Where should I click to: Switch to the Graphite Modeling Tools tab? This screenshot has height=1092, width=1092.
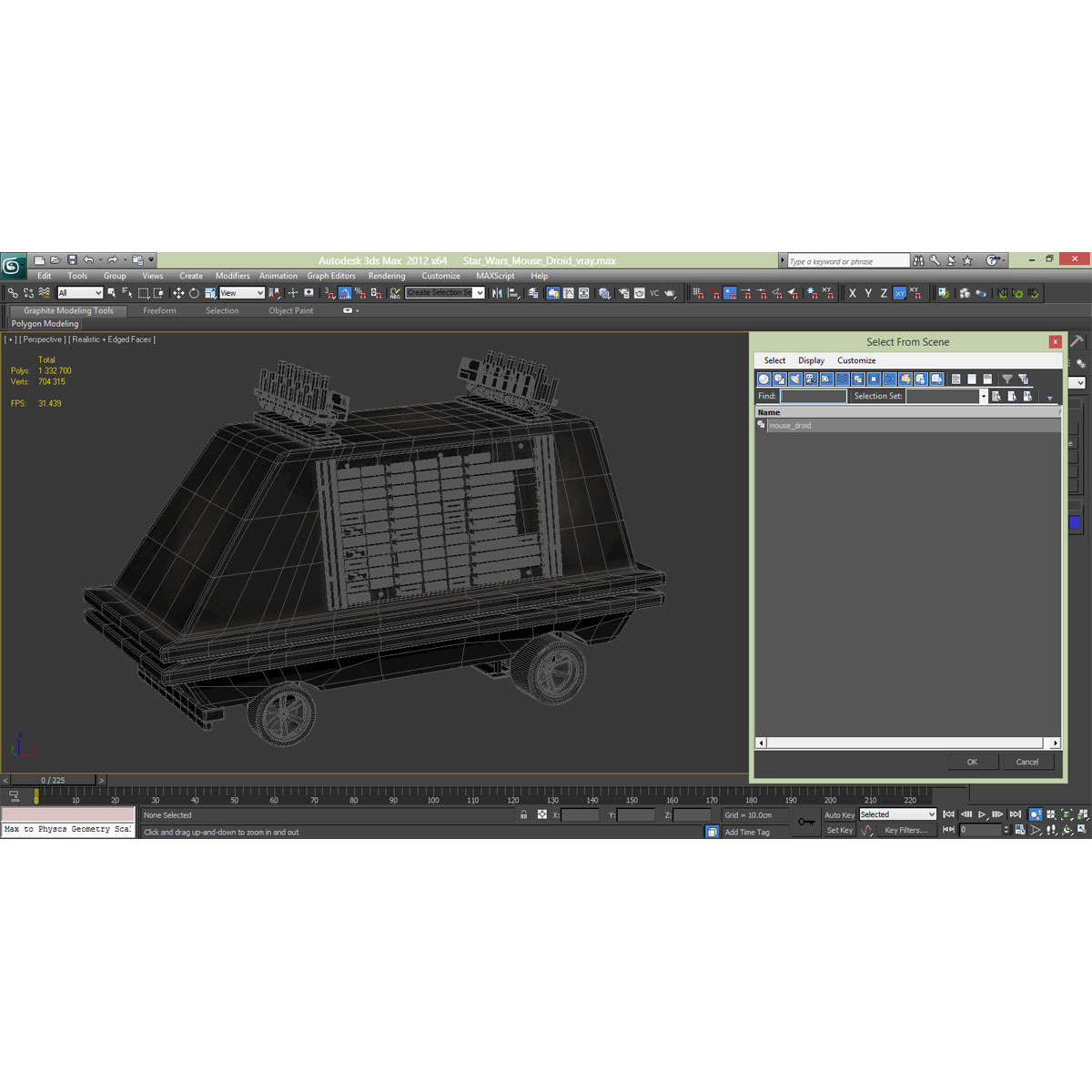(x=66, y=310)
